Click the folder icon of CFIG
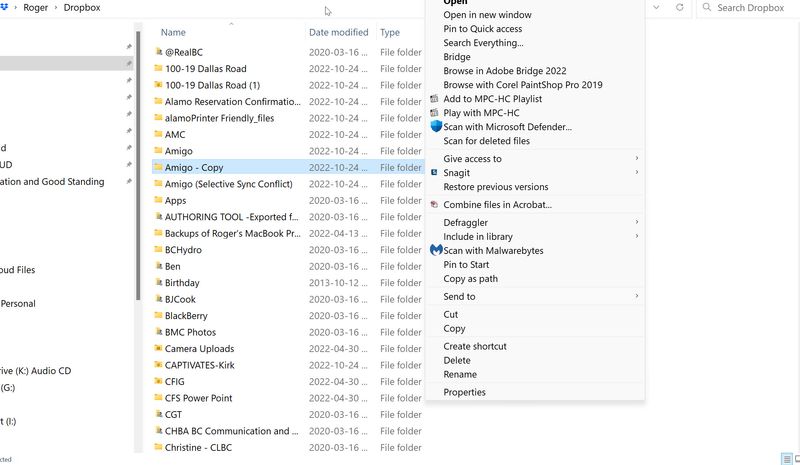800x465 pixels. (158, 381)
